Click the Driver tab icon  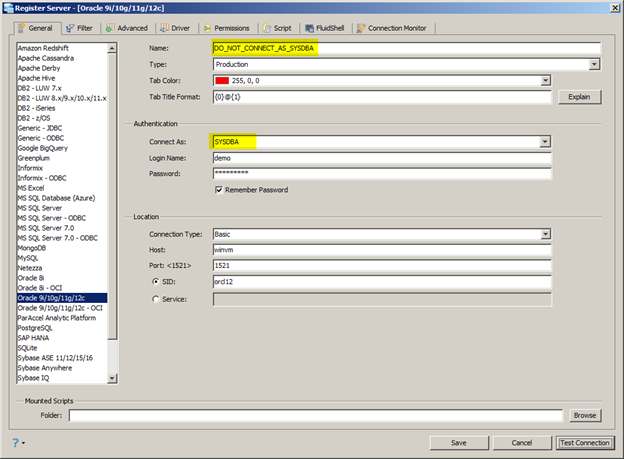[x=164, y=28]
